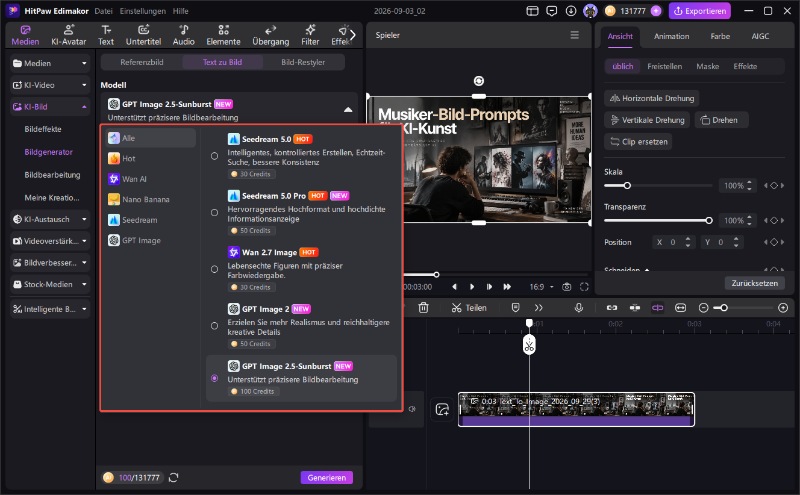This screenshot has height=495, width=800.
Task: Switch to the Referenzbild tab
Action: (142, 62)
